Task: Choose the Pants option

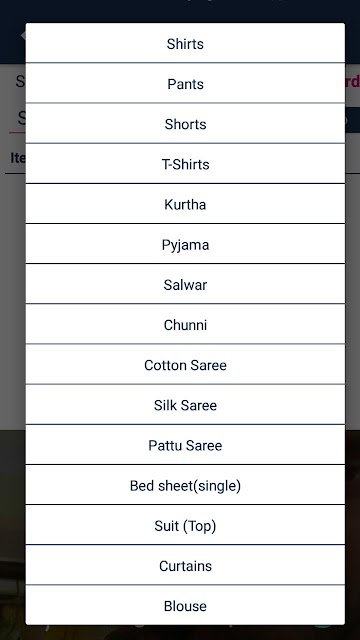Action: [x=185, y=83]
